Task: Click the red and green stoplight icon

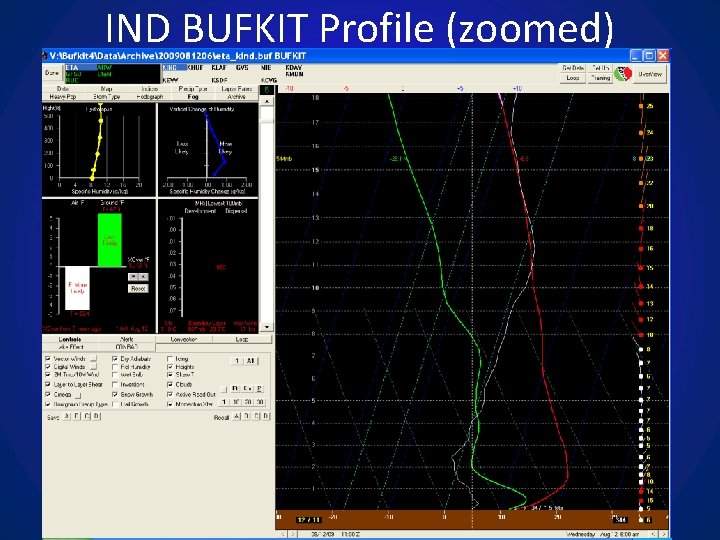Action: point(623,73)
